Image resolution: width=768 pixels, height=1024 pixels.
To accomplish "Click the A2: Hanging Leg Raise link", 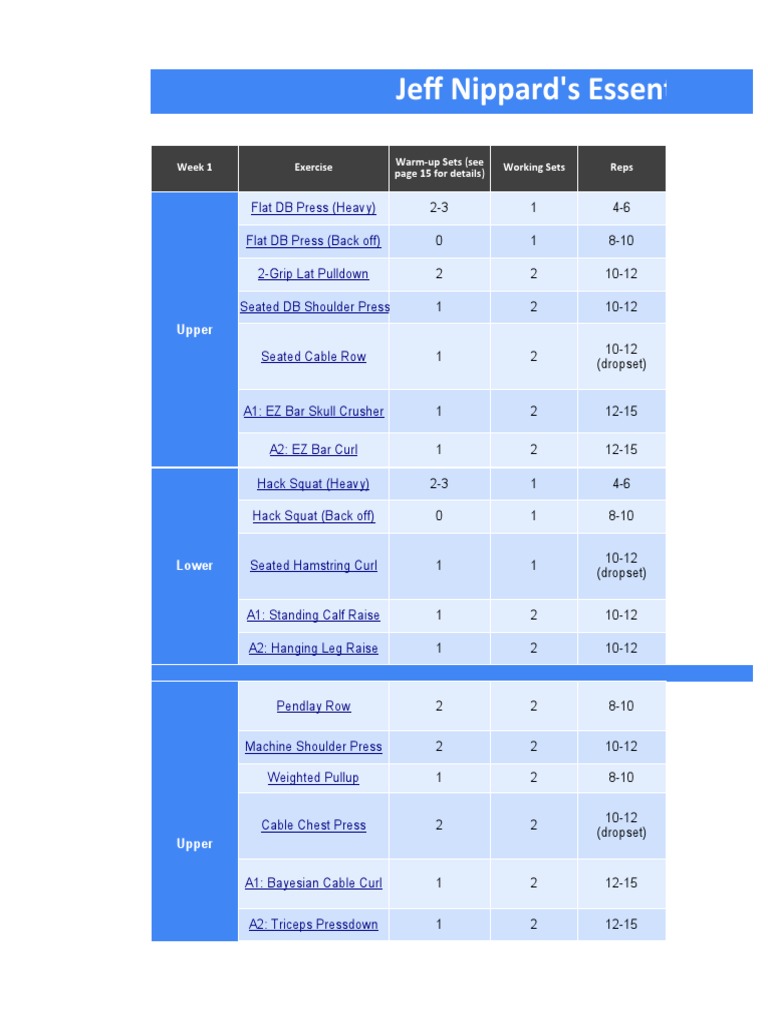I will [313, 648].
